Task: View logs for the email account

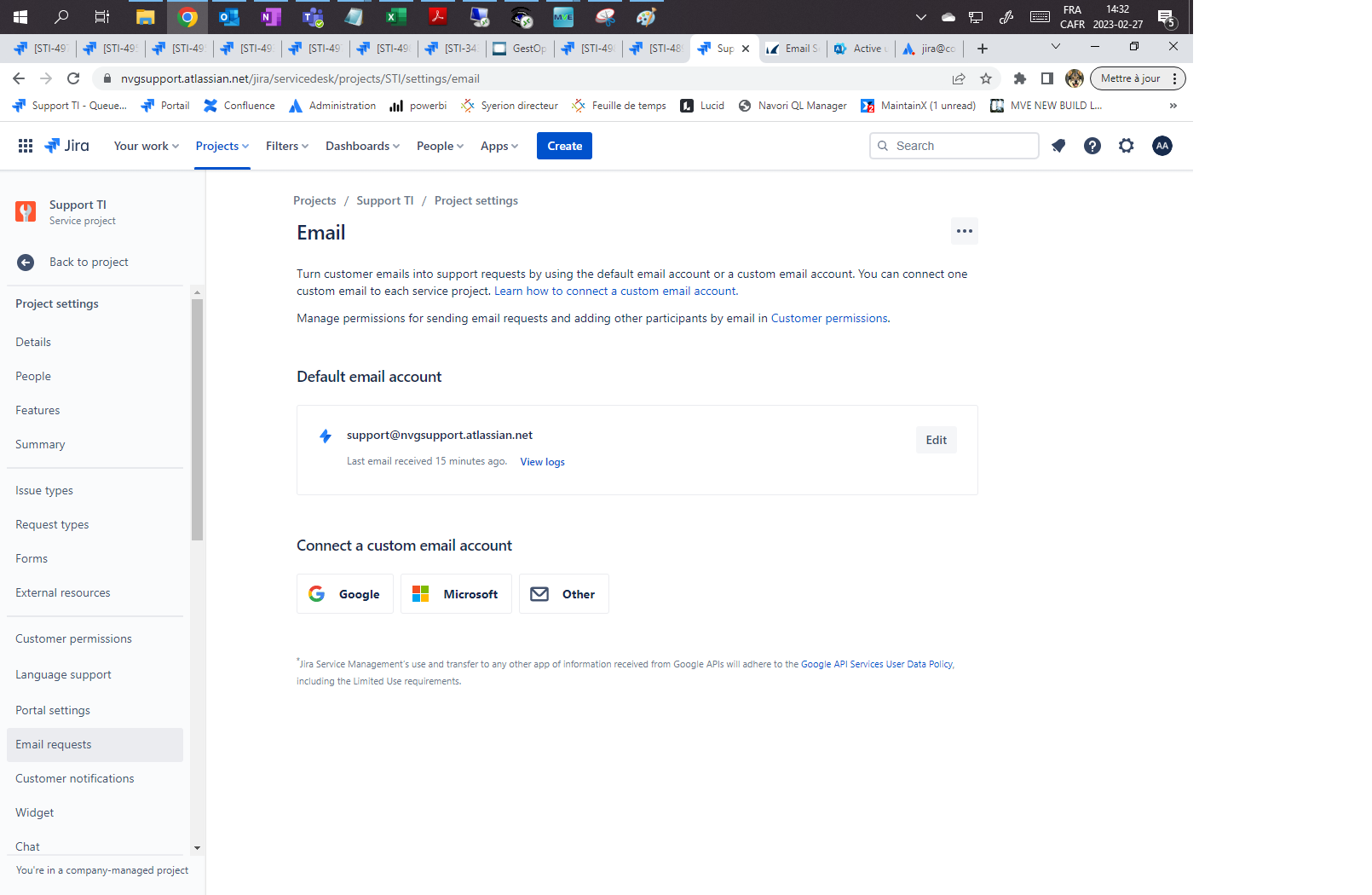Action: click(542, 461)
